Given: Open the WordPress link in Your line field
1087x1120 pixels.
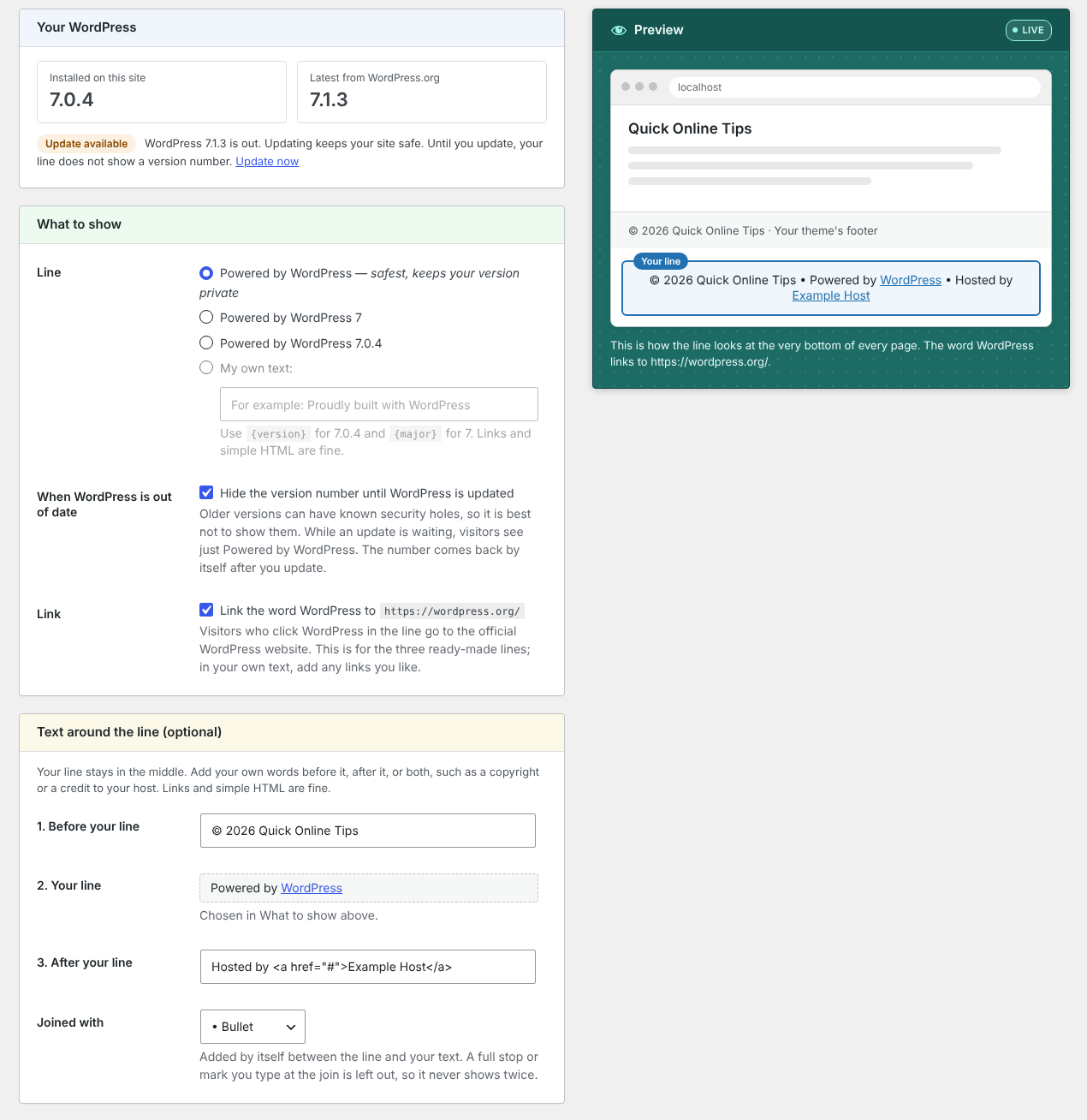Looking at the screenshot, I should pos(312,888).
